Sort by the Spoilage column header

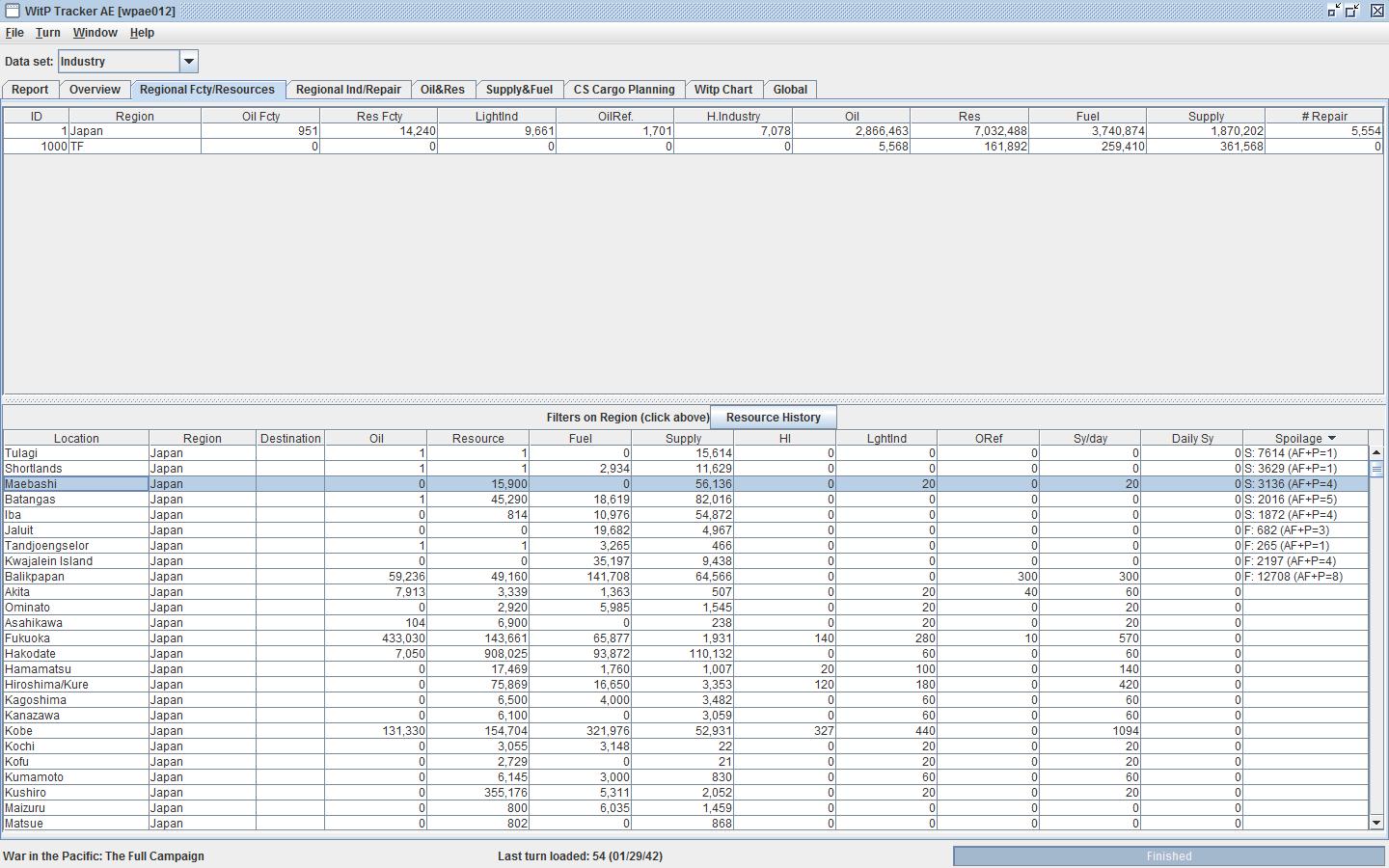[x=1305, y=438]
